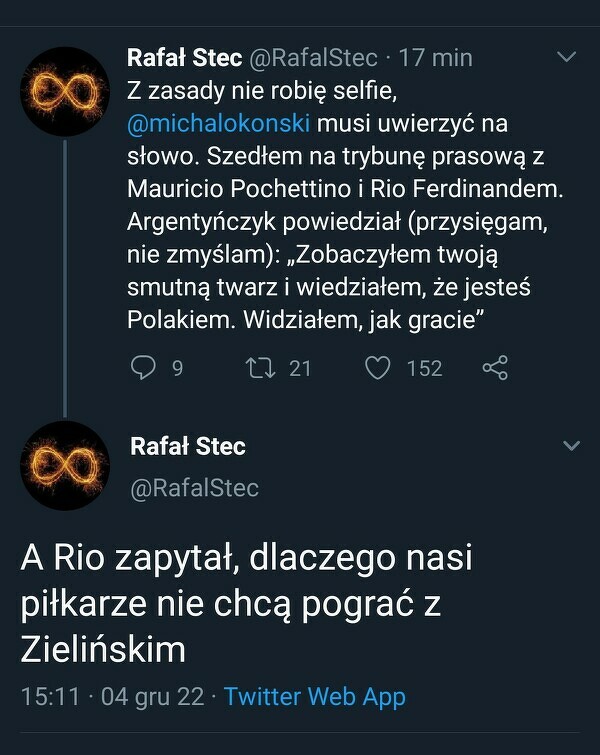
Task: Like the top tweet with the heart icon
Action: click(377, 368)
